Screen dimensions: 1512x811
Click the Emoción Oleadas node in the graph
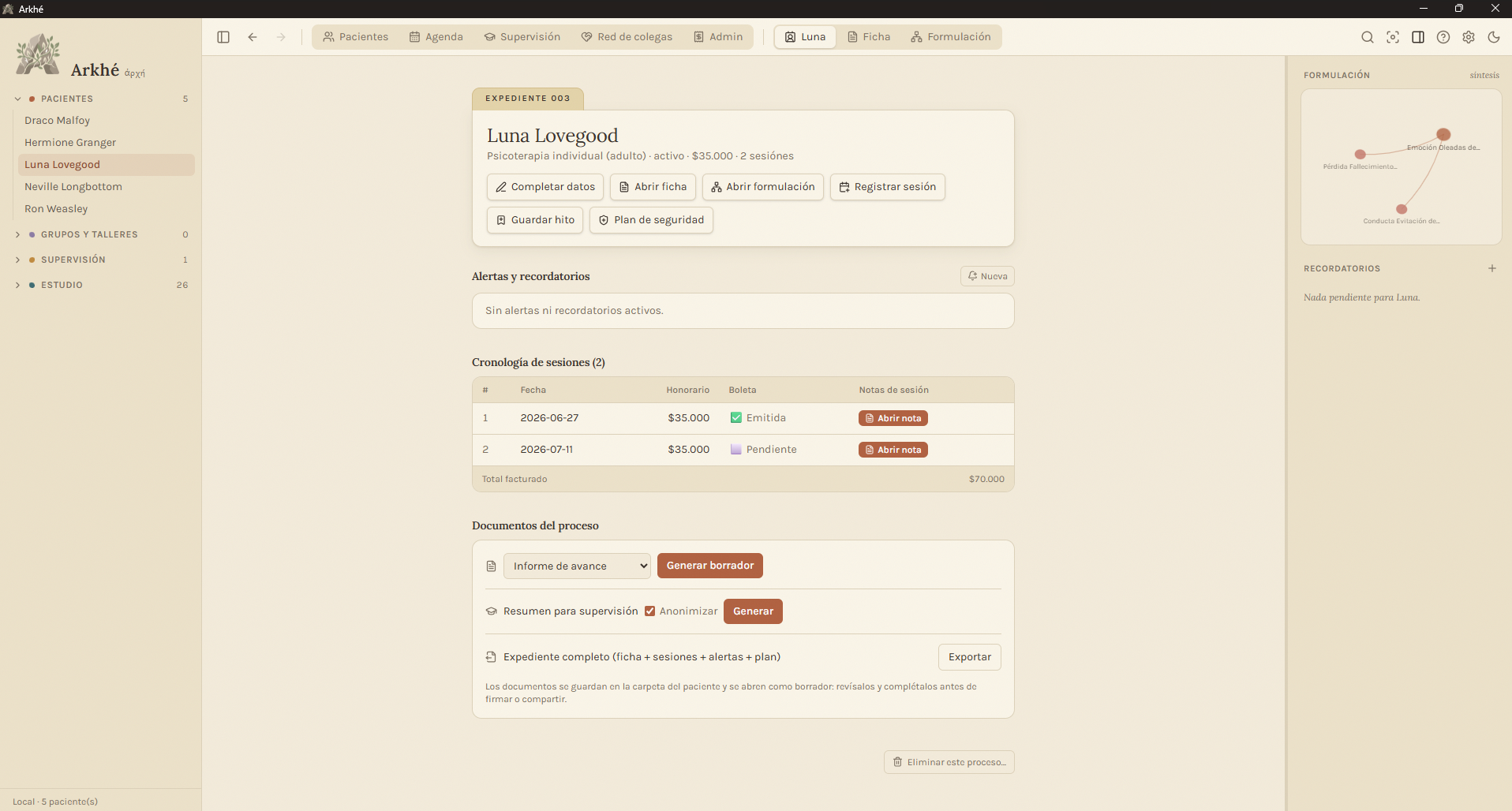1443,134
